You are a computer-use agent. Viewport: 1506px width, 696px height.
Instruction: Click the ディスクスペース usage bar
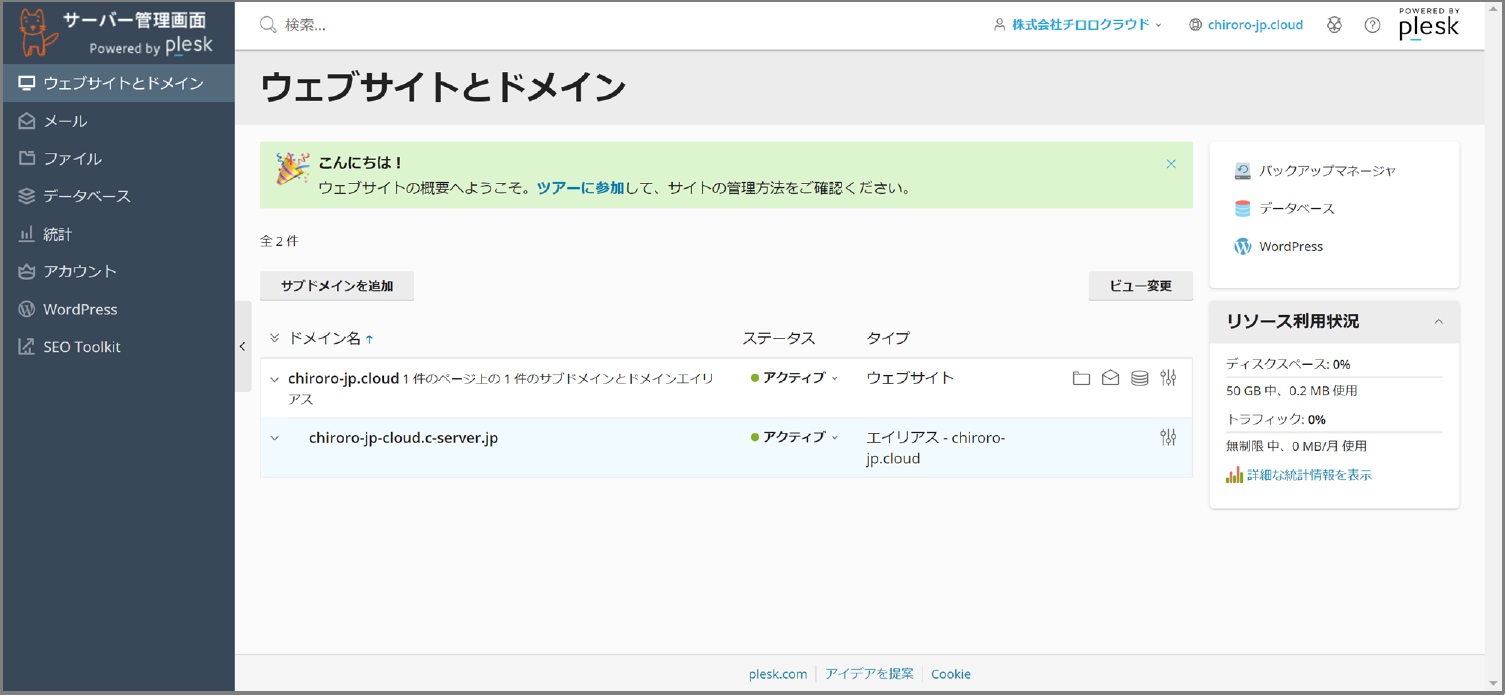click(1334, 377)
